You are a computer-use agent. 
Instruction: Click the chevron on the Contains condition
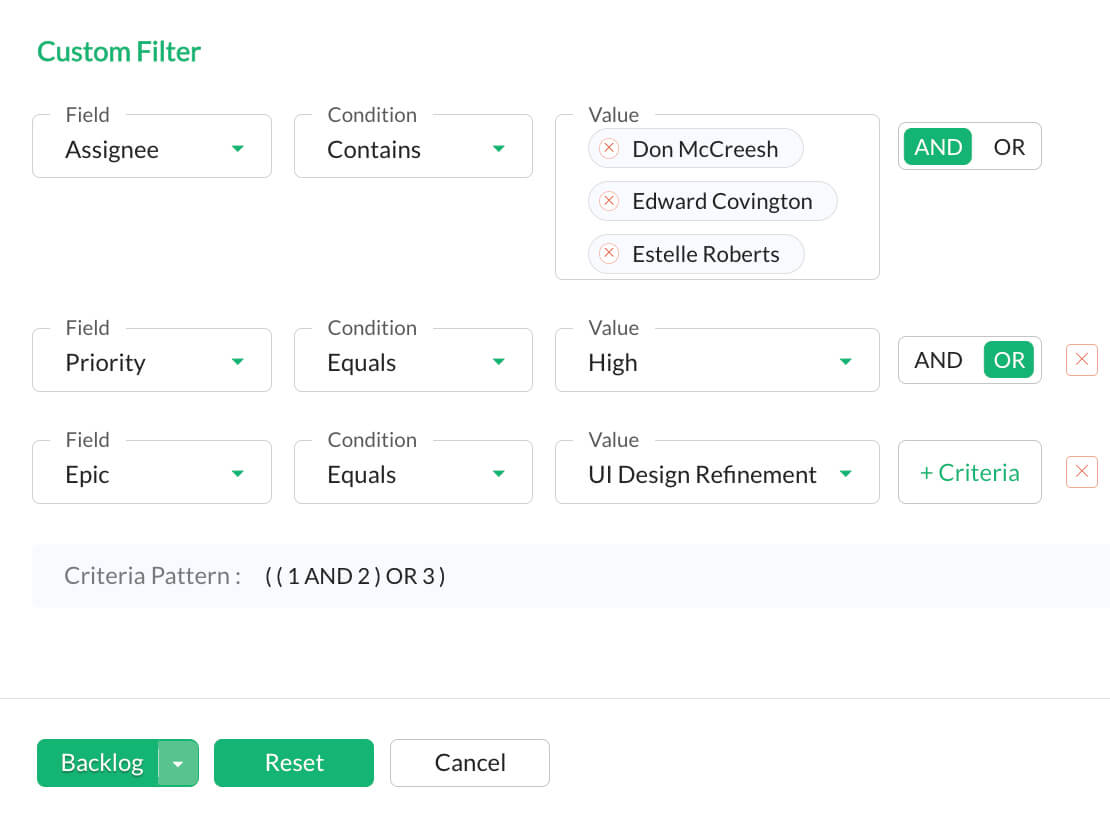pos(499,148)
